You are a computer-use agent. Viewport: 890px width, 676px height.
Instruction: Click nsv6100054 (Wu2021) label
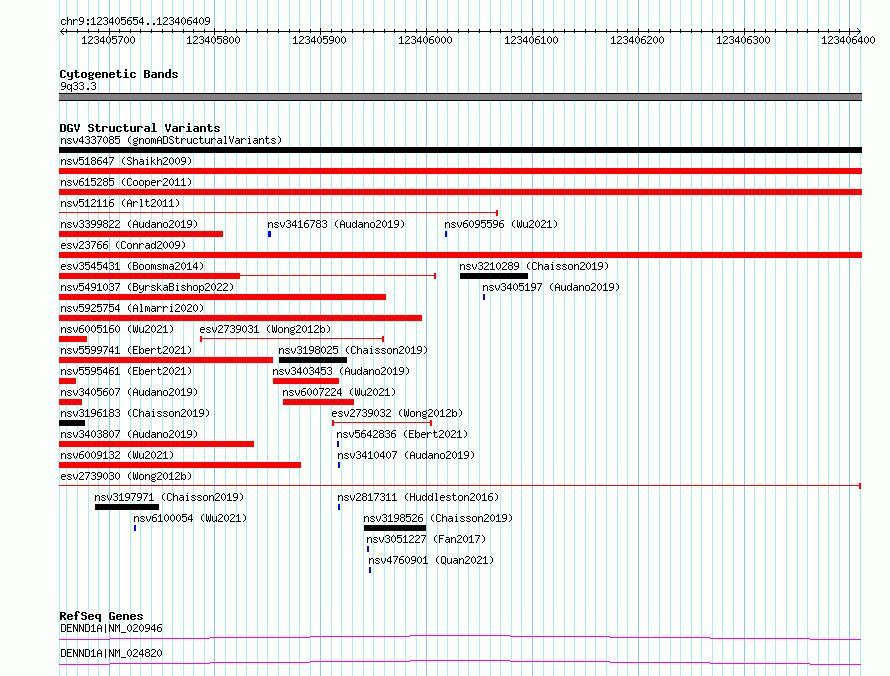[190, 518]
